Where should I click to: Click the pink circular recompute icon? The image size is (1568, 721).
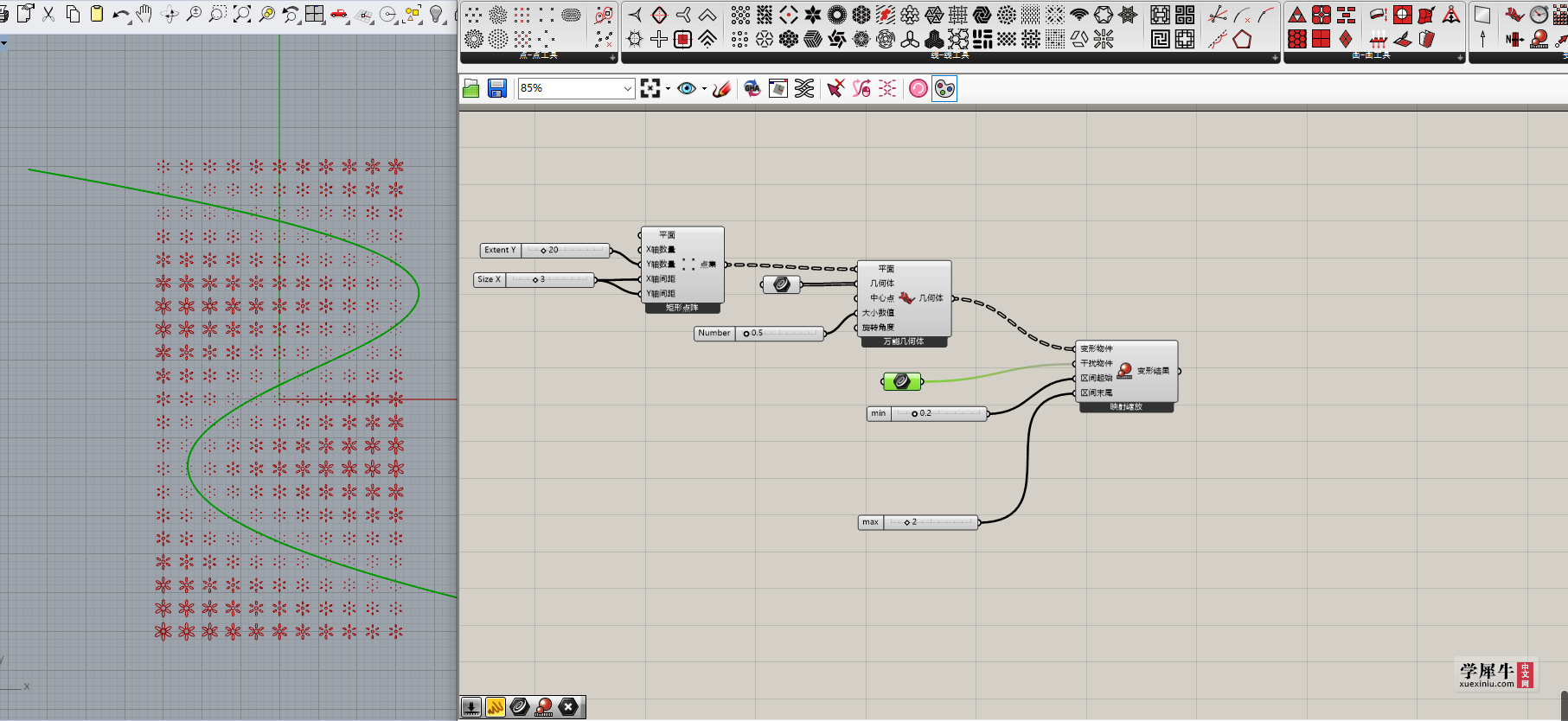click(918, 88)
